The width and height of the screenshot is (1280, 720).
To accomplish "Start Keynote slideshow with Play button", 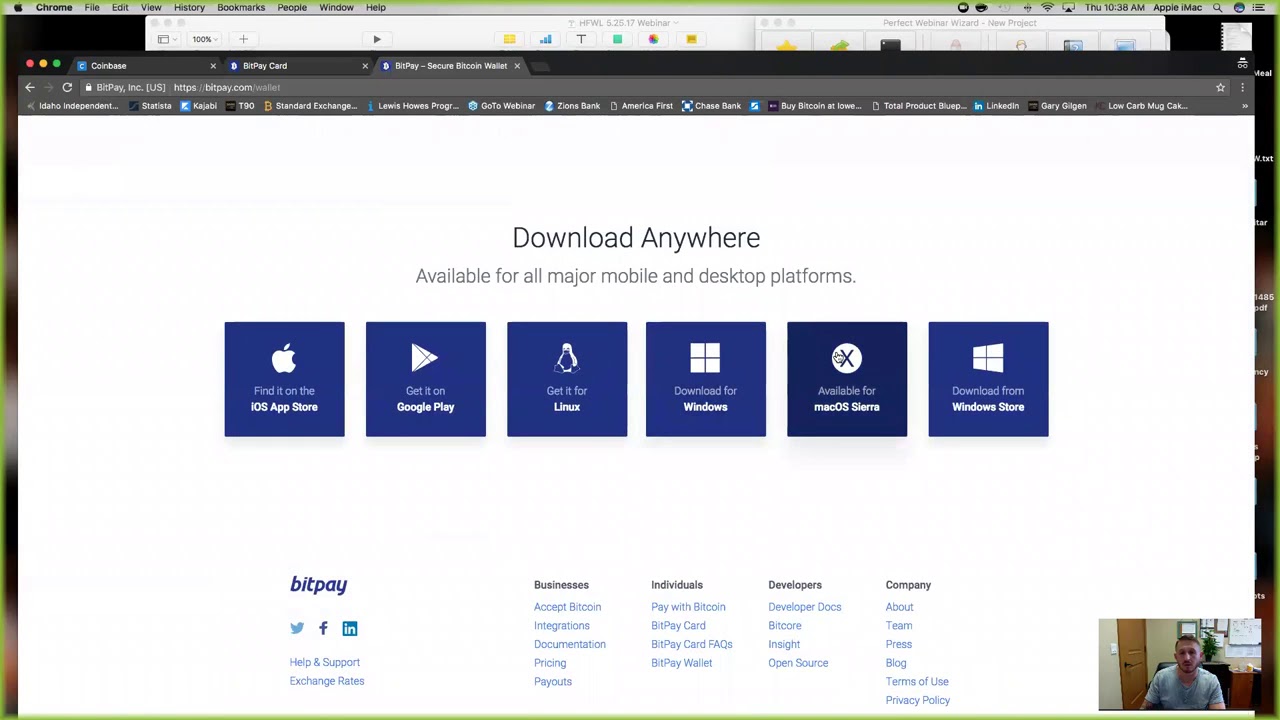I will tap(377, 39).
